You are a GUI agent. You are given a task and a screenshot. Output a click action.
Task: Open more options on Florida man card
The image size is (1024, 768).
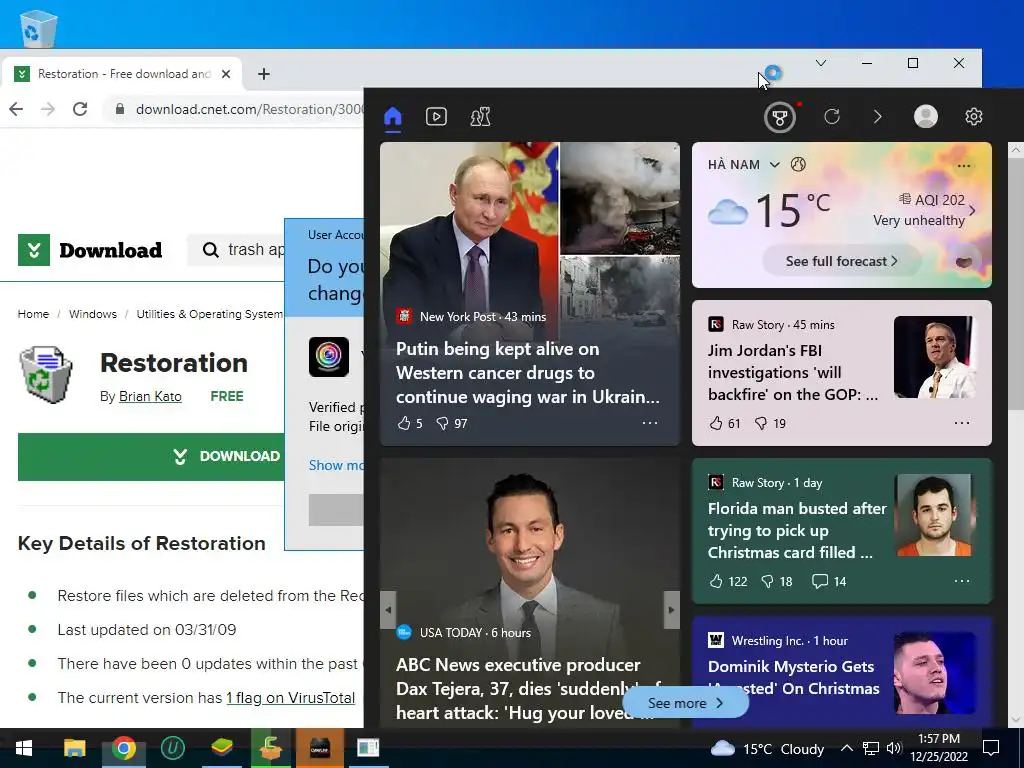962,581
